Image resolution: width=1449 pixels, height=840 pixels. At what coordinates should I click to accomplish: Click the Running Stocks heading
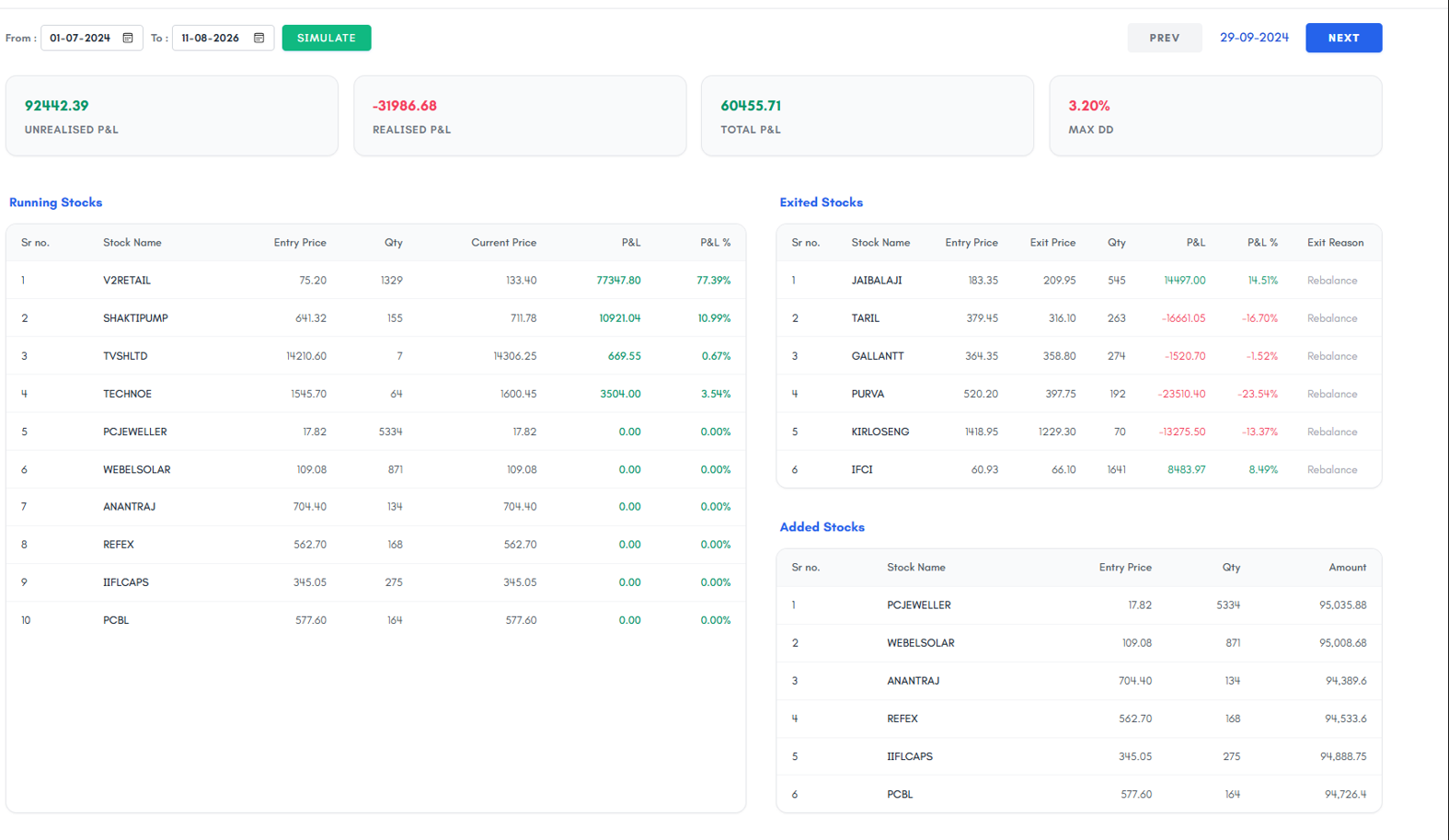56,202
